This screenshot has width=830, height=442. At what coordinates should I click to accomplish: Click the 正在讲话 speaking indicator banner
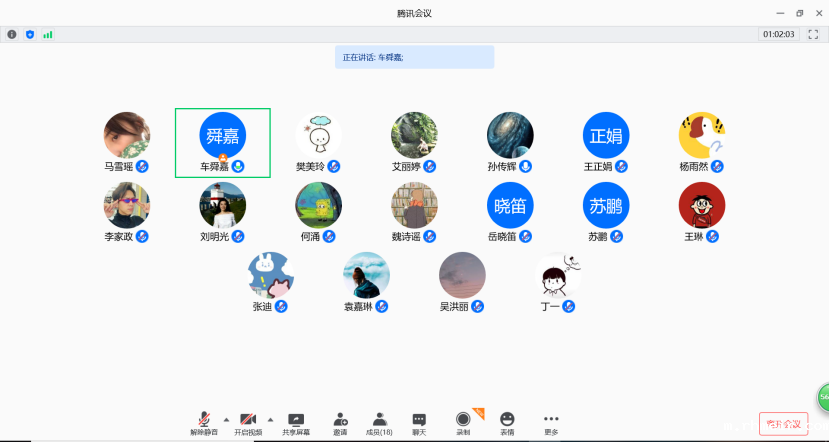414,57
